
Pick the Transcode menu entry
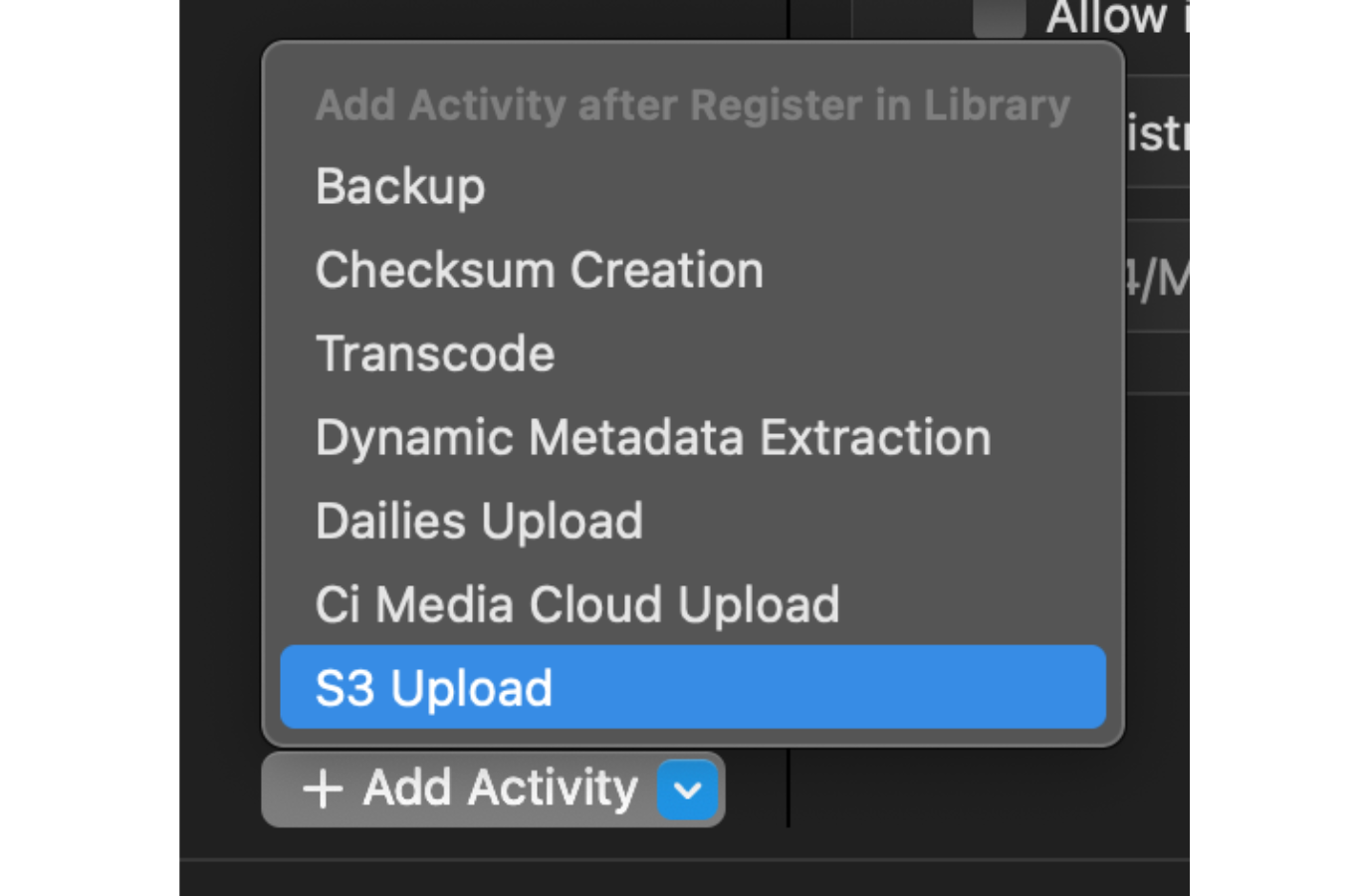(435, 354)
